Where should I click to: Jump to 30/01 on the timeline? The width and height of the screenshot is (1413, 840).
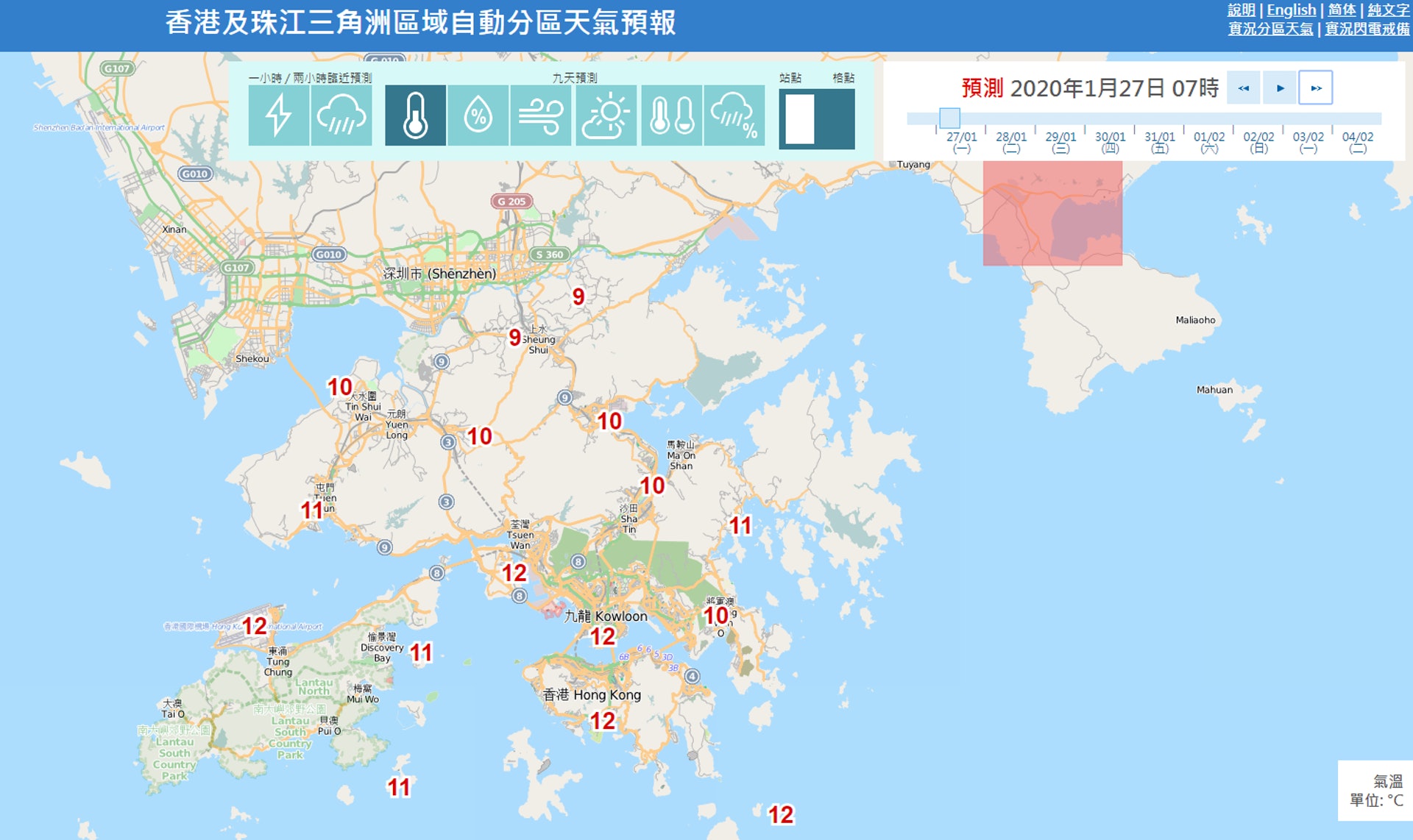coord(1110,138)
